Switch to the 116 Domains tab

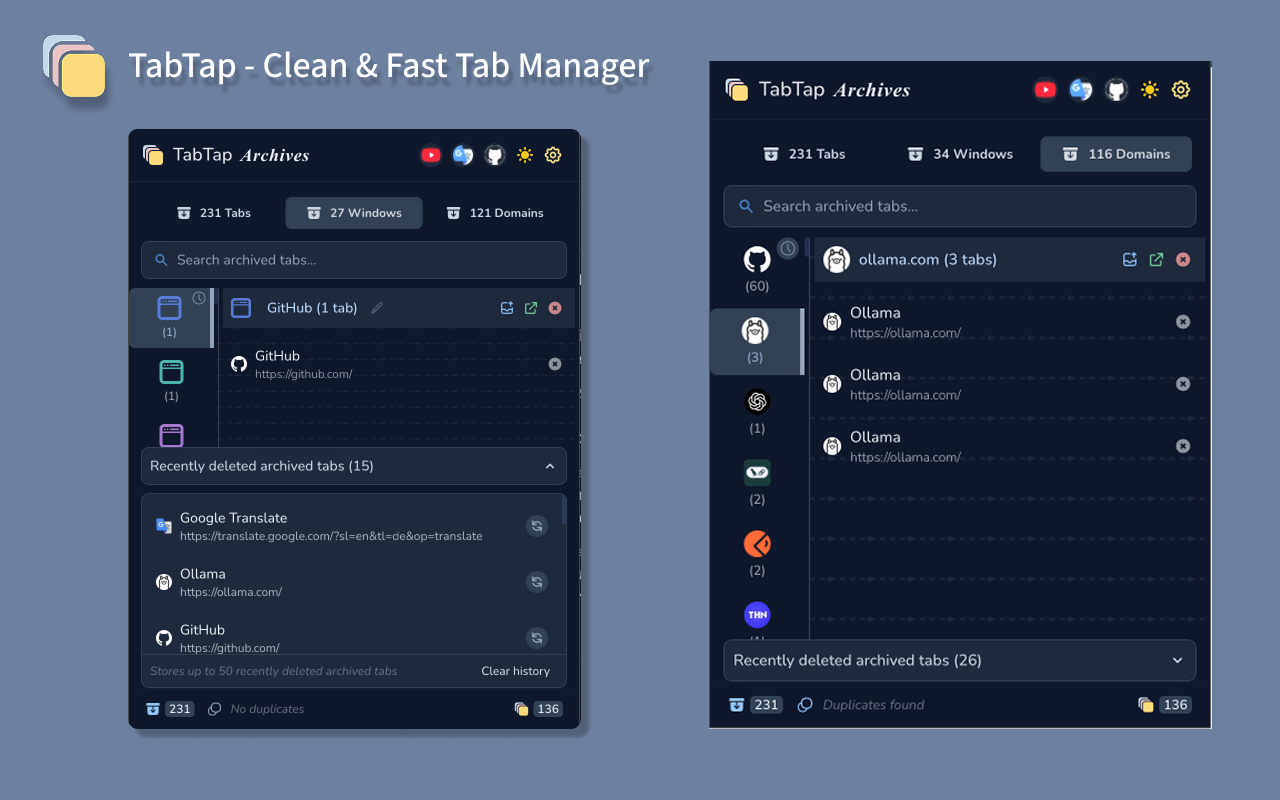(1115, 154)
